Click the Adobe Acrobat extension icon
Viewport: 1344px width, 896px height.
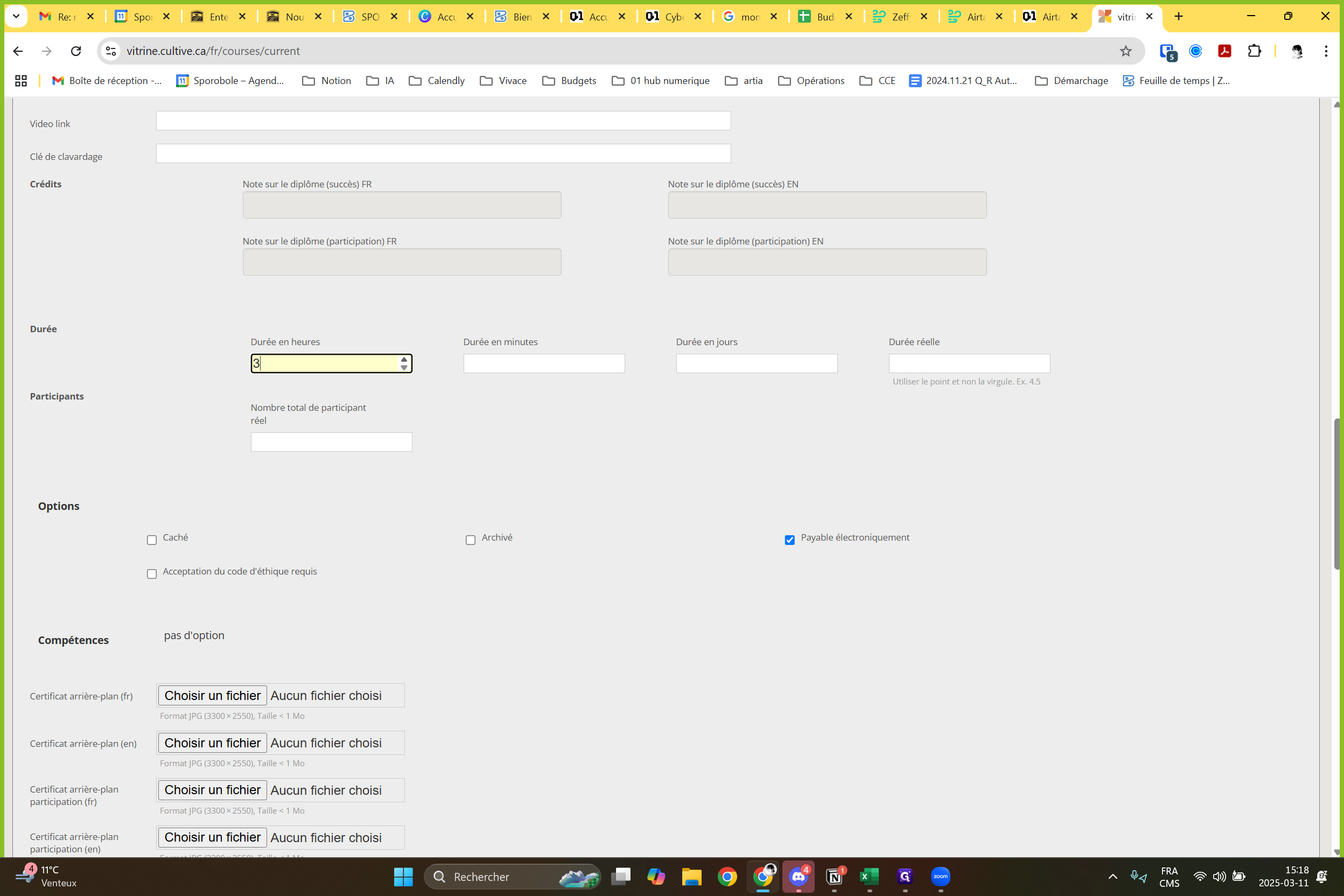click(1224, 51)
